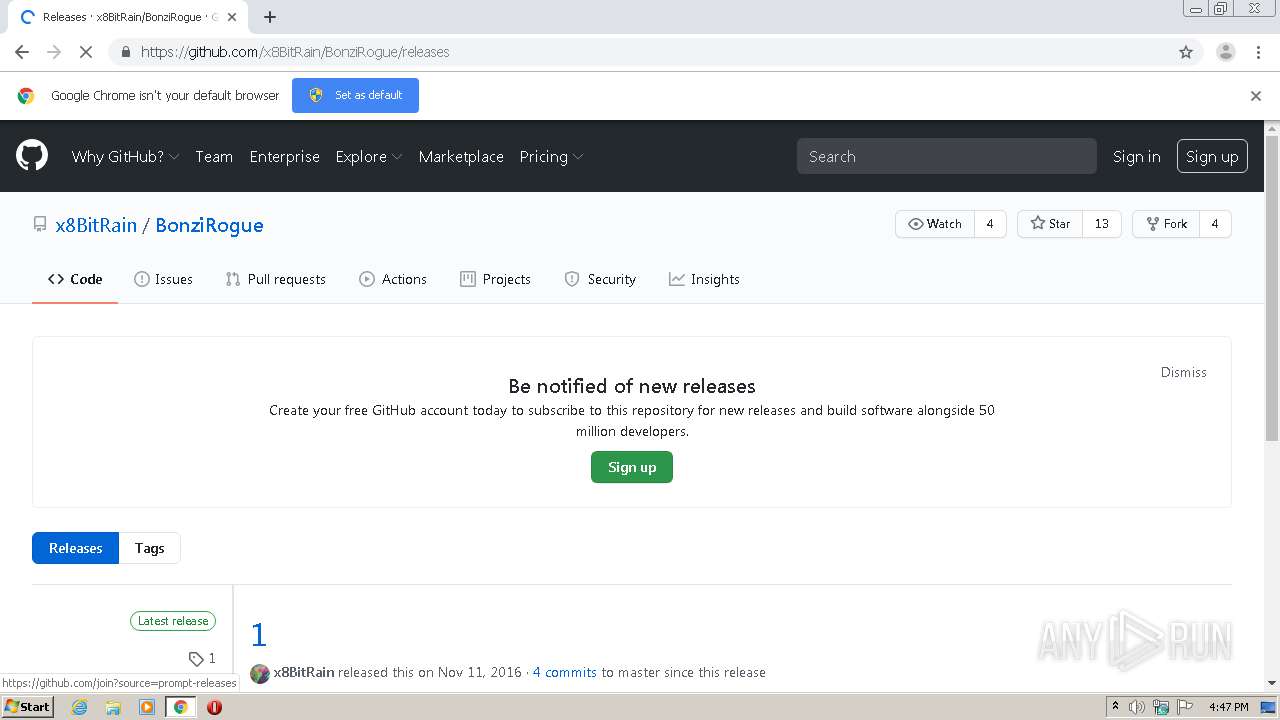Screen dimensions: 1280x720
Task: Click Sign in link
Action: (1137, 156)
